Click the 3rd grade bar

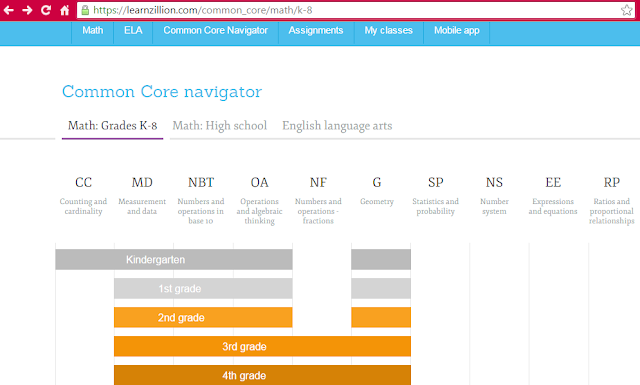pyautogui.click(x=262, y=347)
